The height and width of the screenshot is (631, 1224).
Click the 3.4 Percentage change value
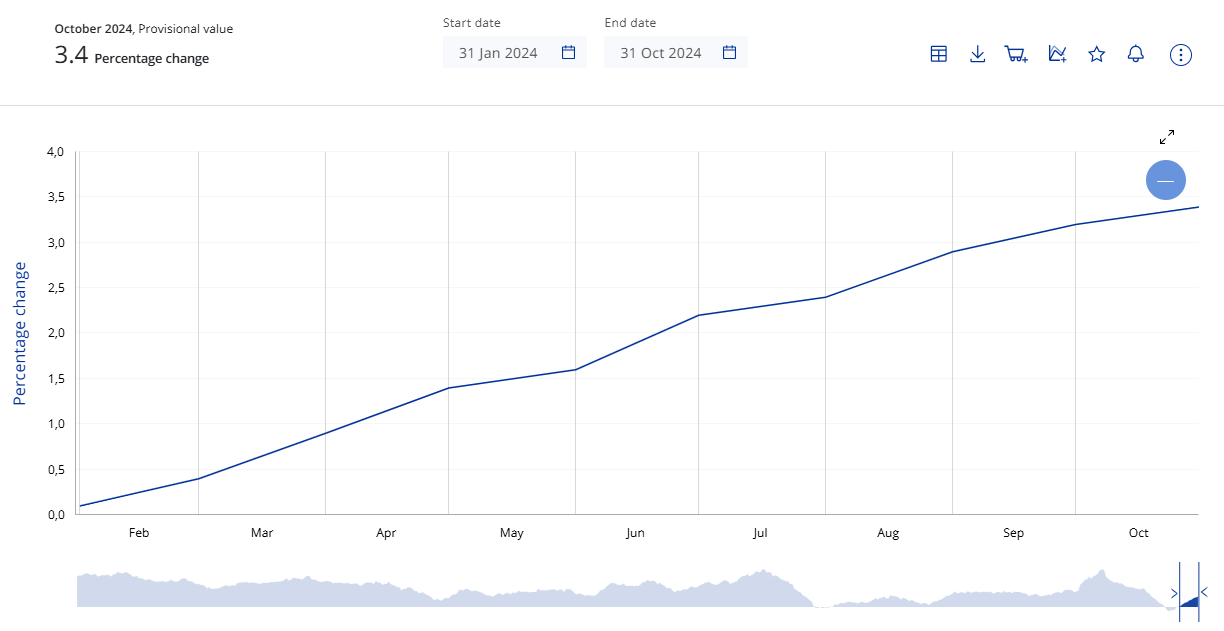(x=132, y=56)
